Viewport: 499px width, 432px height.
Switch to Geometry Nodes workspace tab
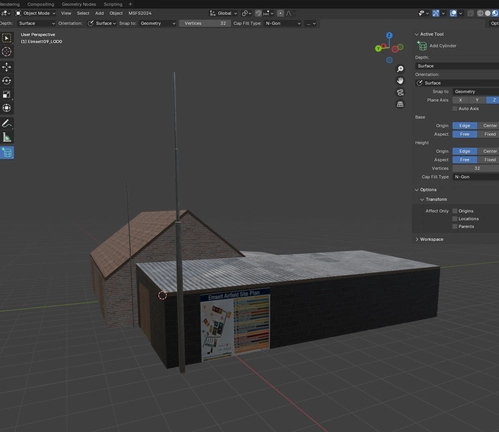point(79,4)
